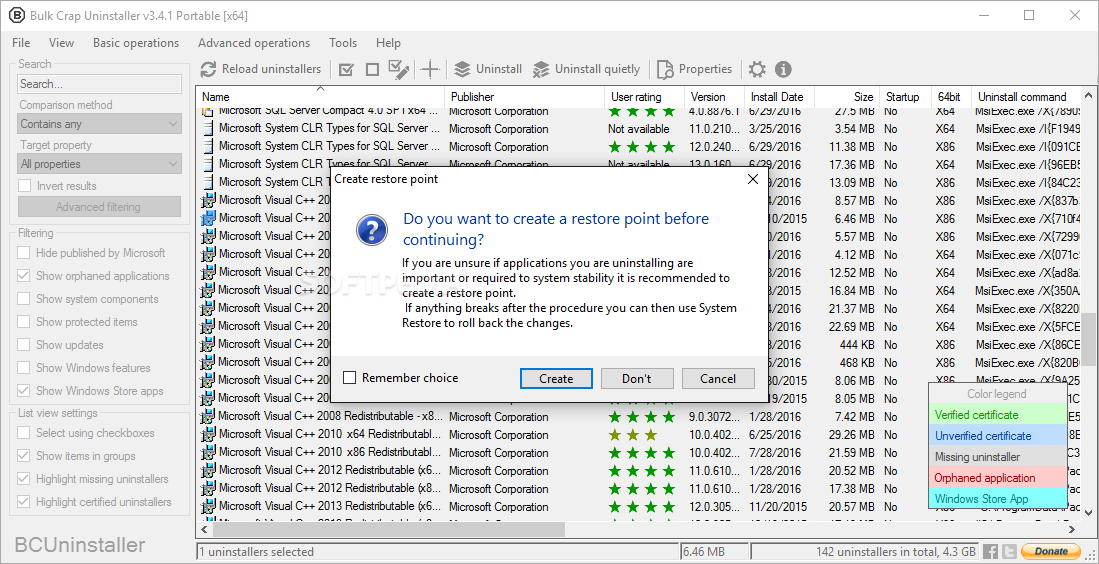
Task: Enable Select using checkboxes option
Action: (x=24, y=433)
